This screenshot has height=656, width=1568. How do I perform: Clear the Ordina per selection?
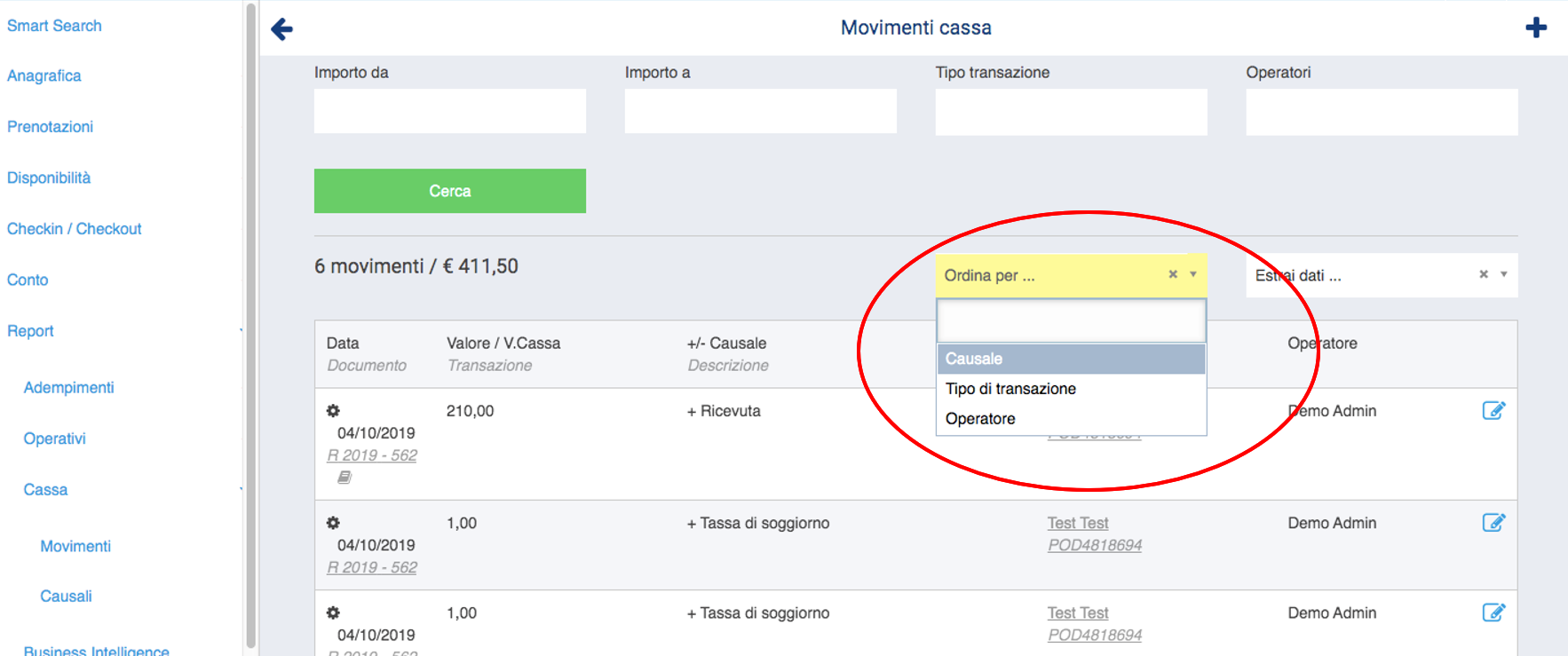tap(1173, 274)
